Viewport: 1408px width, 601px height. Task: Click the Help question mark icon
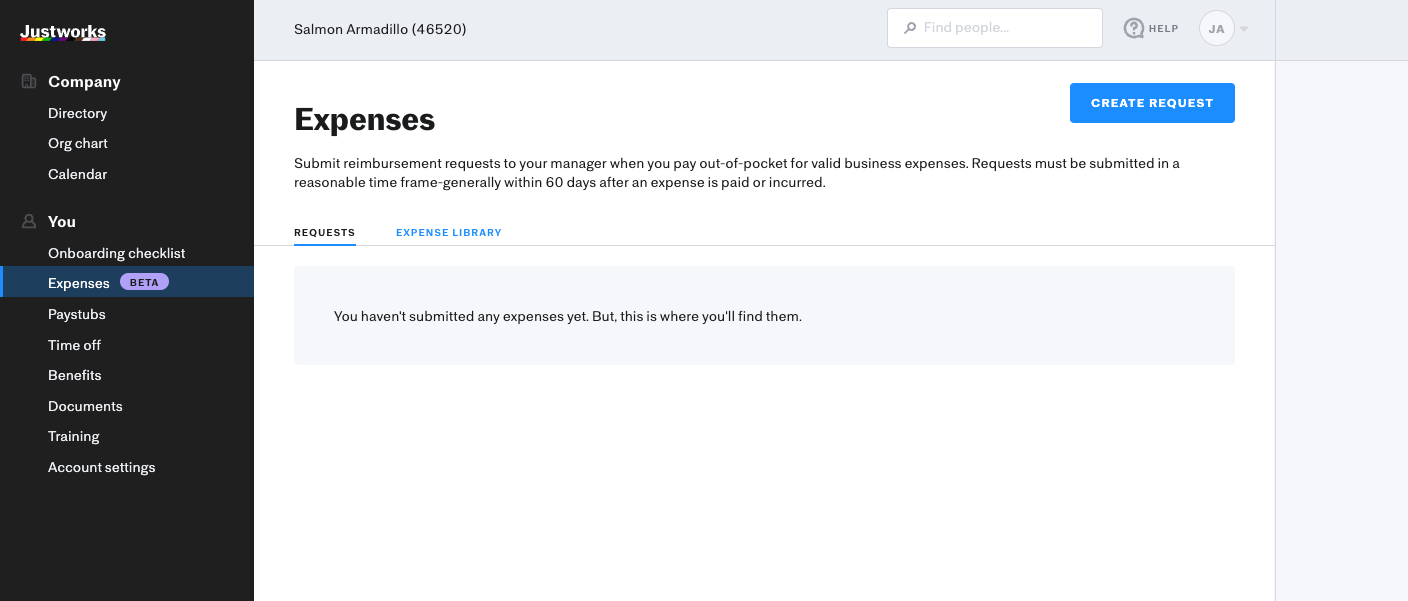[x=1134, y=28]
